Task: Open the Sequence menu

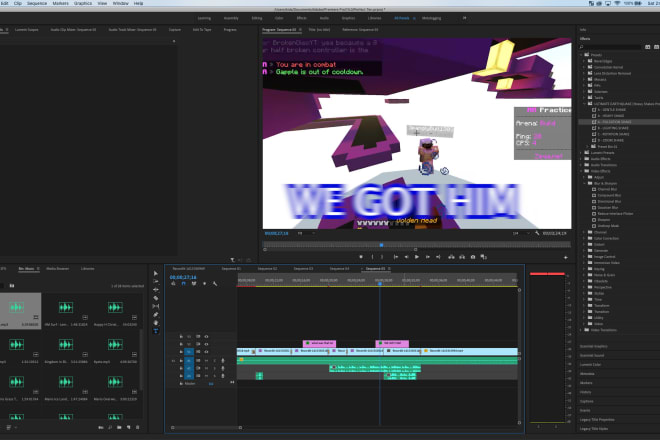Action: pyautogui.click(x=37, y=3)
